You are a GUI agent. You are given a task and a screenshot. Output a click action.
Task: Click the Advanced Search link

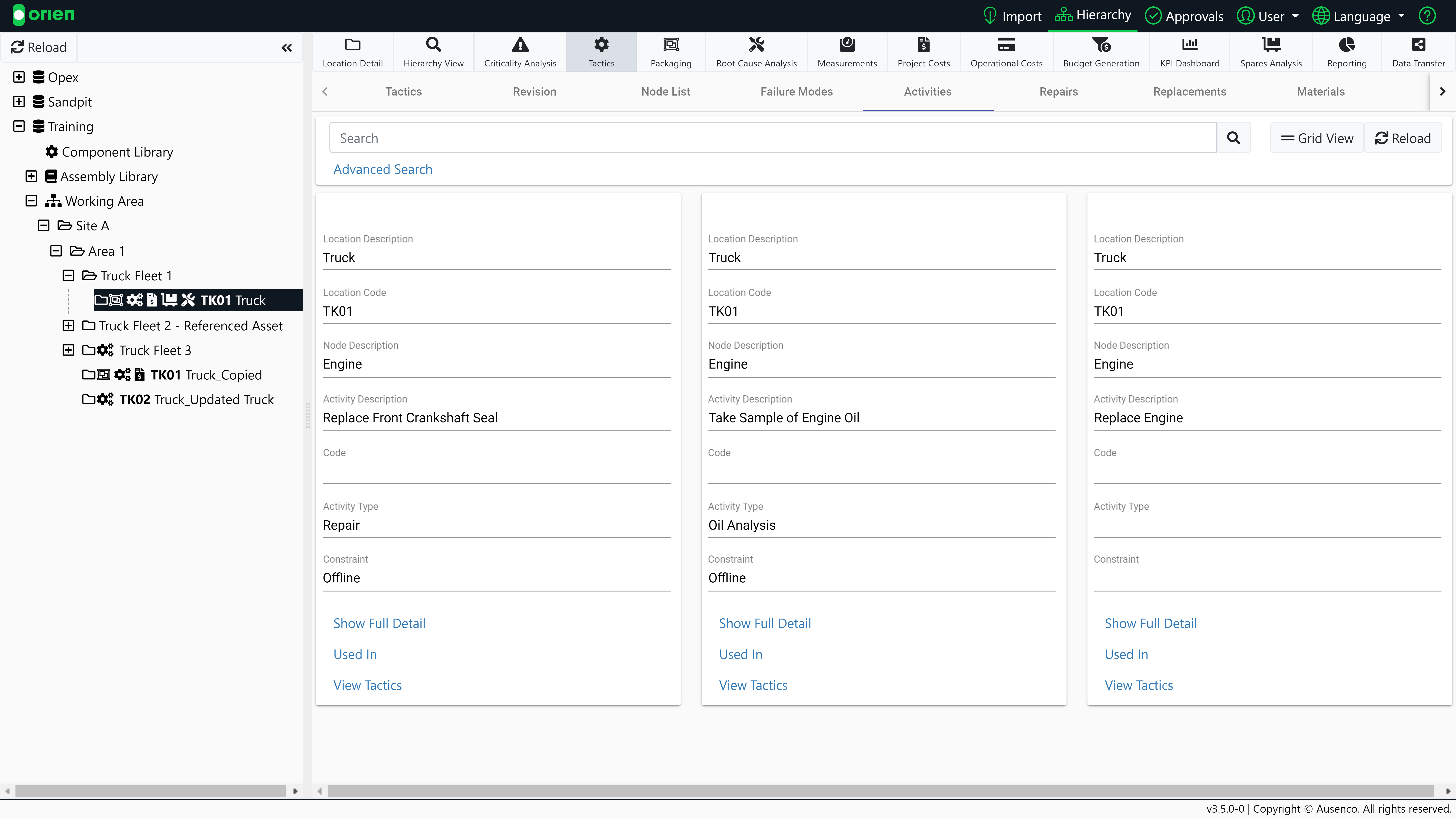point(383,169)
